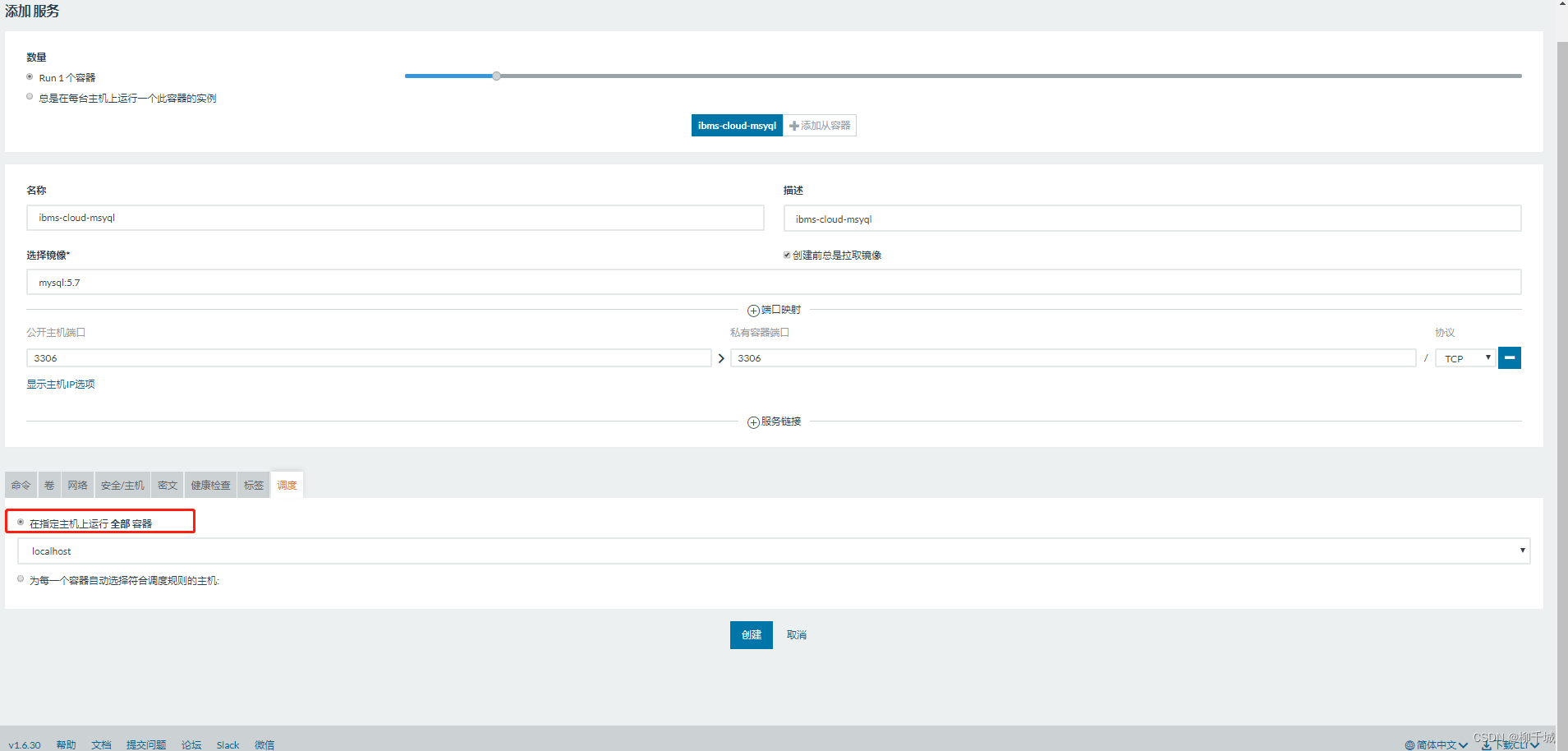Open the 简体中文 language menu
This screenshot has height=751, width=1568.
1437,745
